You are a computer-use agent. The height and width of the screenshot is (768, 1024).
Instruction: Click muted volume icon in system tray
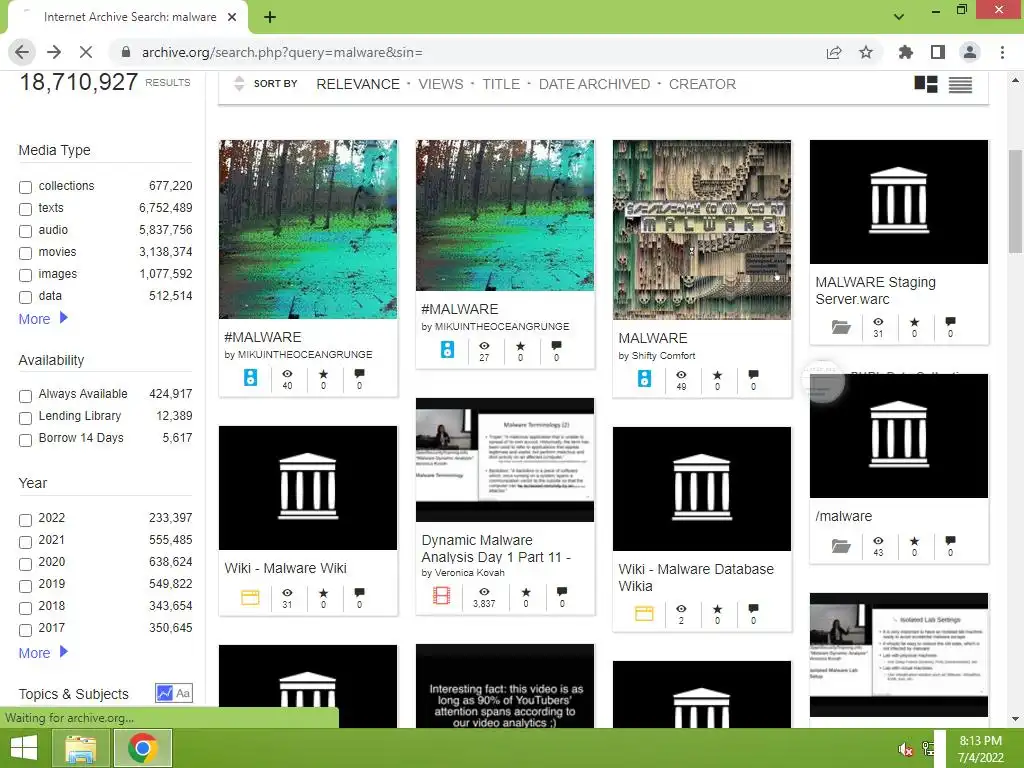(x=905, y=749)
